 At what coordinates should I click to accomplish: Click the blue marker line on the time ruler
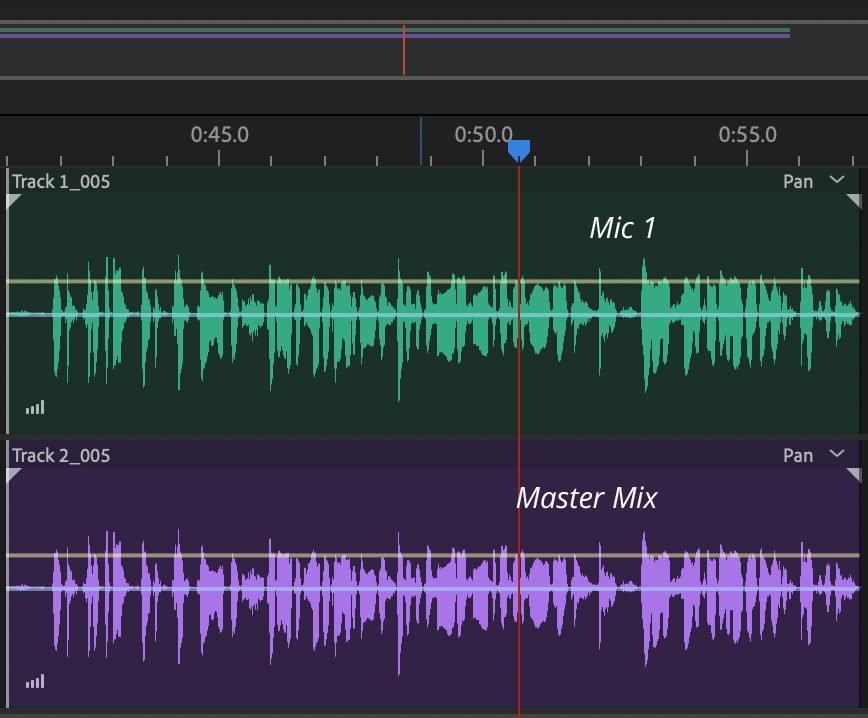coord(421,141)
